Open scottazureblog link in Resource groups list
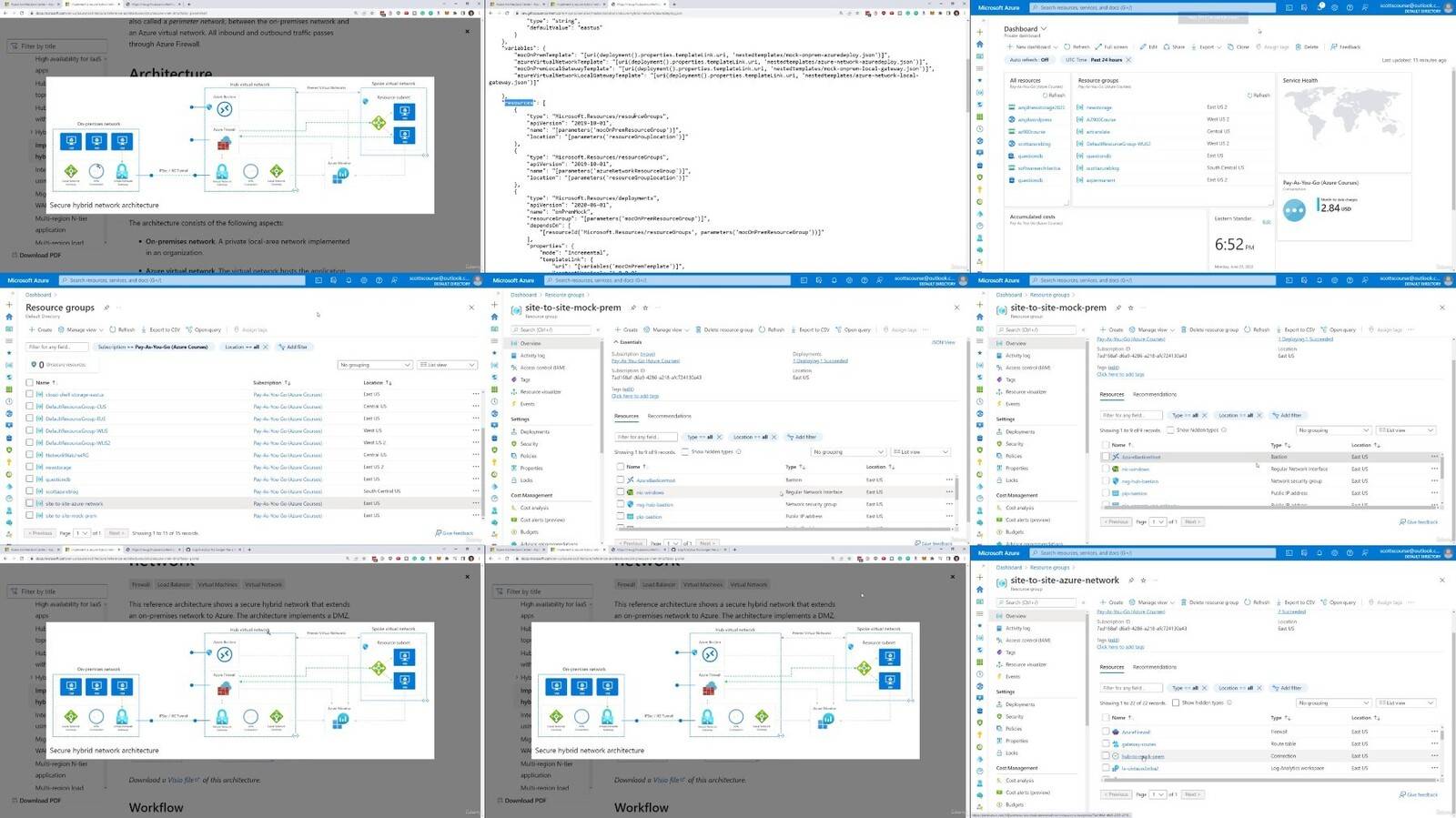Viewport: 1456px width, 818px height. coord(62,491)
